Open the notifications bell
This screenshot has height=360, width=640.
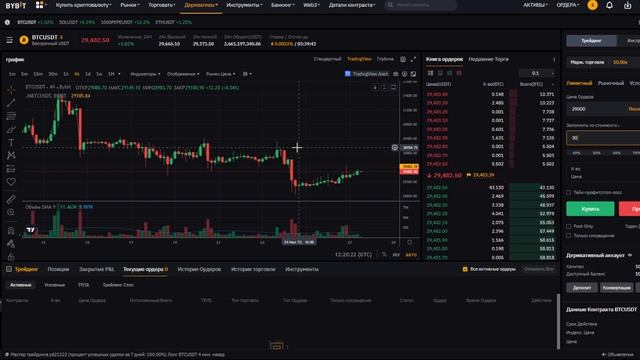pyautogui.click(x=609, y=5)
